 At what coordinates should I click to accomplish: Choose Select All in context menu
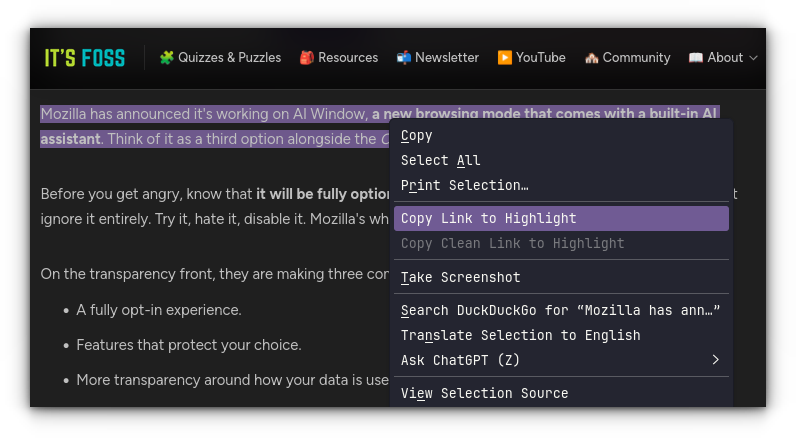pos(441,160)
